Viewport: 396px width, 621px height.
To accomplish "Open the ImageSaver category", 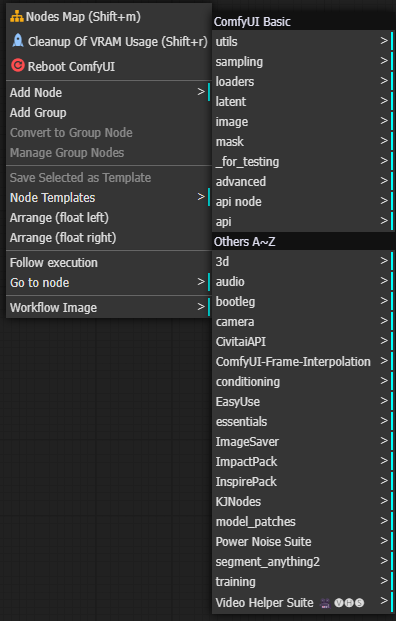I will [x=303, y=442].
